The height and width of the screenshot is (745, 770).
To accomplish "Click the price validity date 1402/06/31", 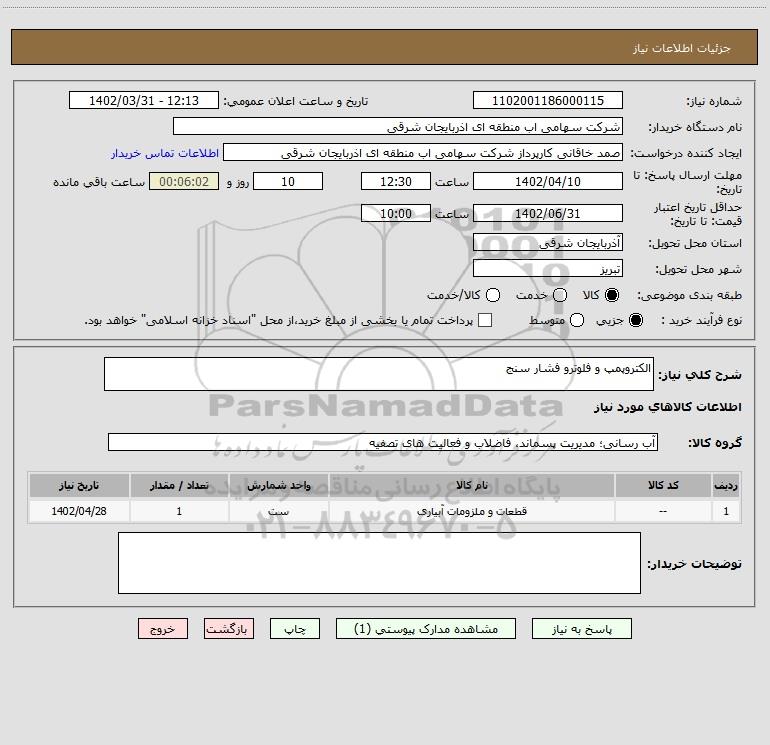I will (548, 213).
